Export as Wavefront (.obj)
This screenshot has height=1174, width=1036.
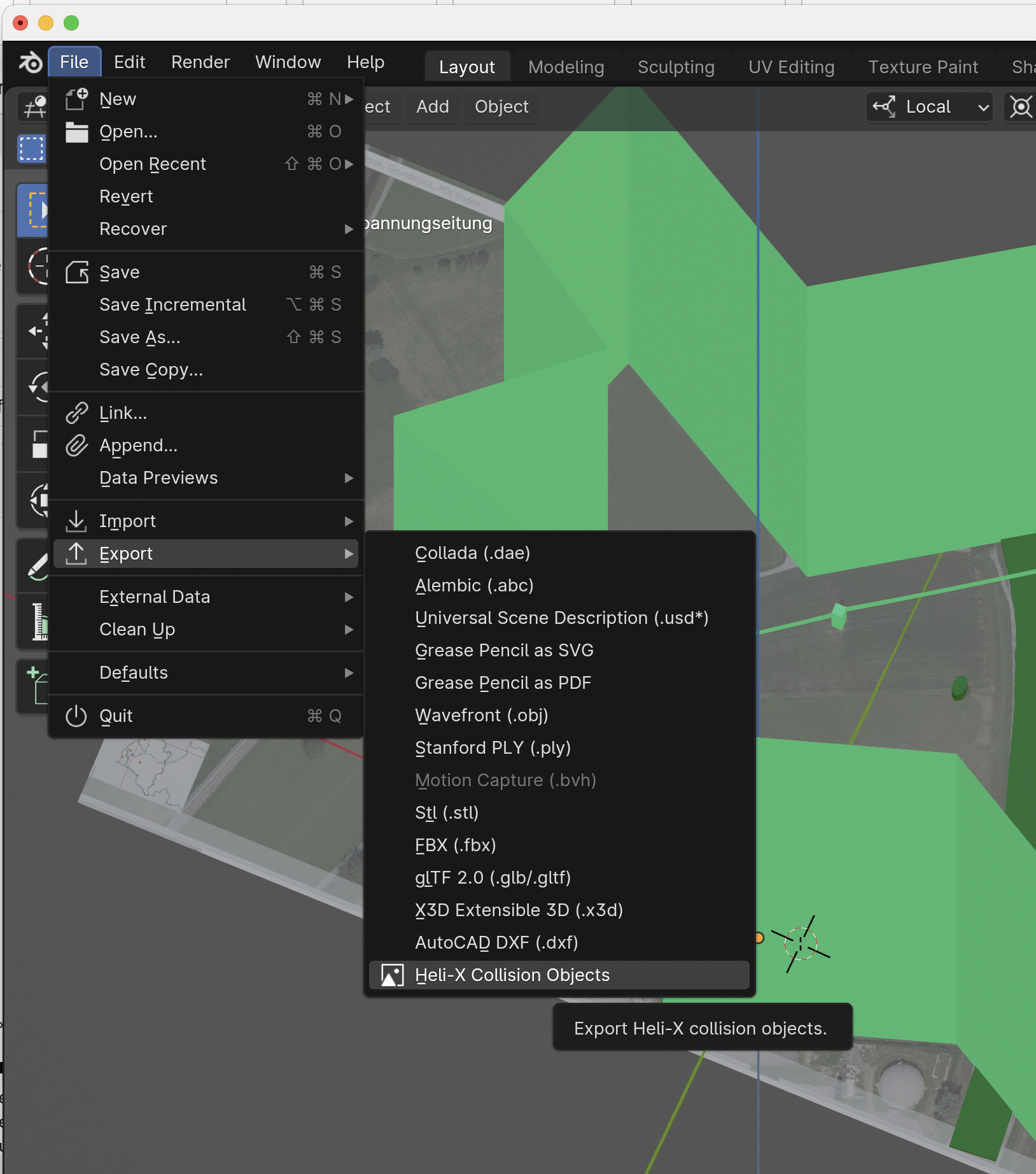559,716
